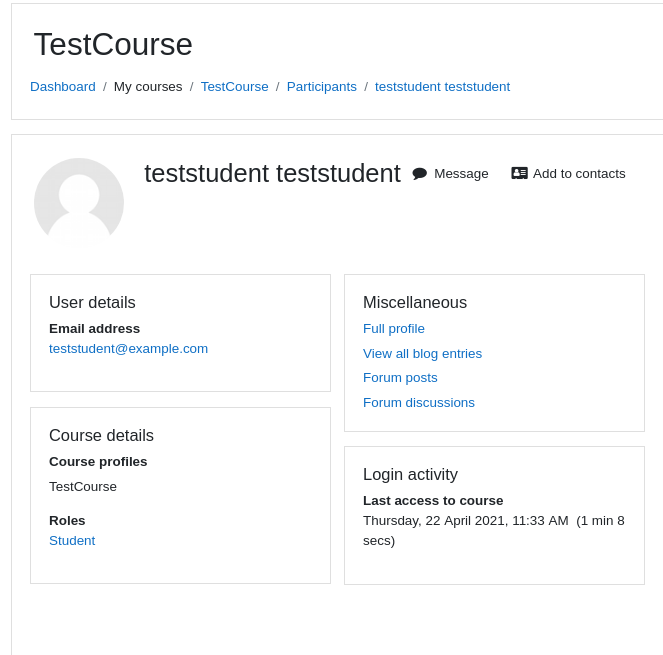Click the Roles label

(67, 521)
